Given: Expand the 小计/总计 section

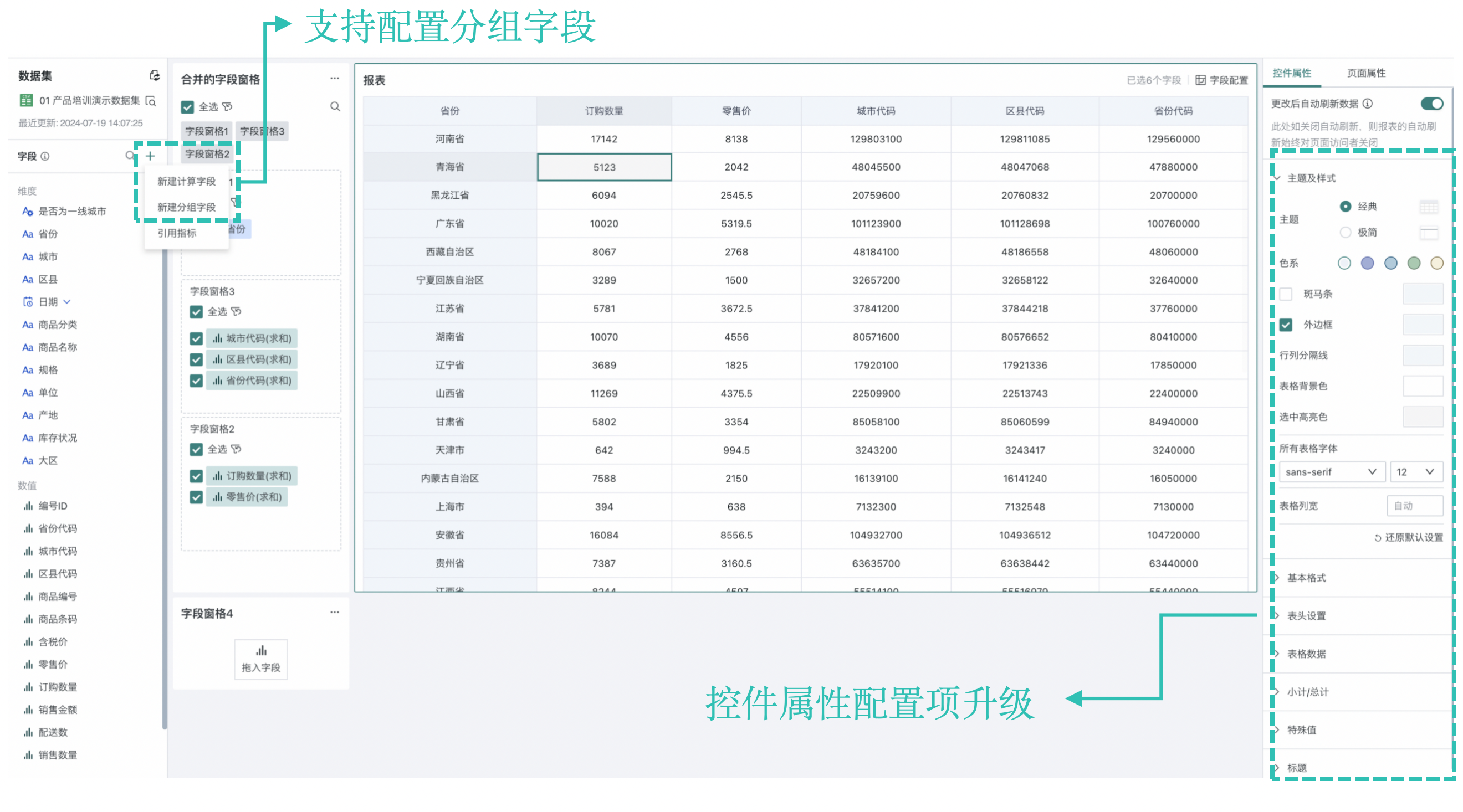Looking at the screenshot, I should click(x=1276, y=692).
